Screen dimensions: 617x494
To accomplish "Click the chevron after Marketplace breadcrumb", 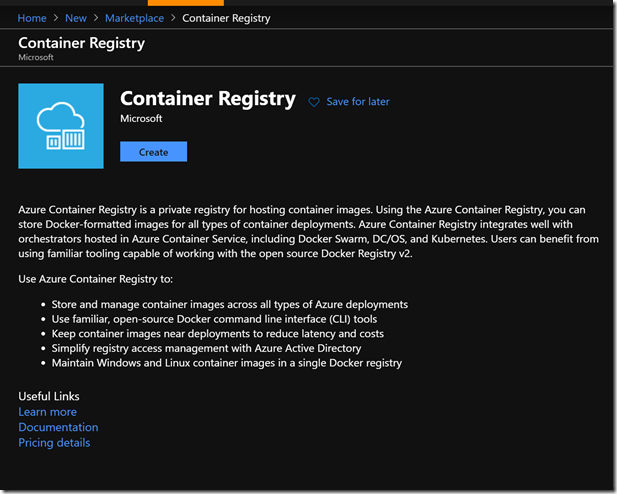I will point(173,18).
